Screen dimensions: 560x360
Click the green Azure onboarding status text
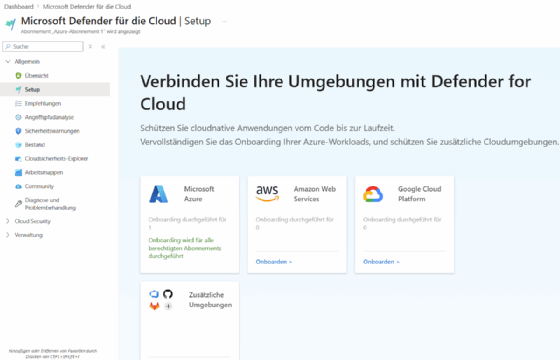pyautogui.click(x=185, y=248)
